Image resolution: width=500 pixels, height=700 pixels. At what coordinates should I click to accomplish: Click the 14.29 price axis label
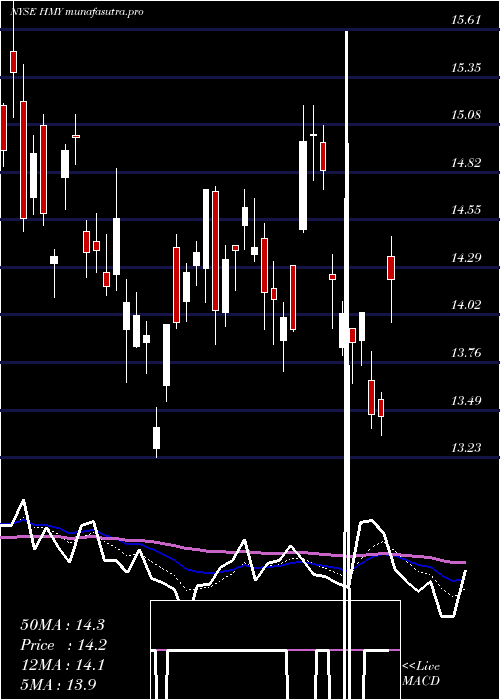467,258
